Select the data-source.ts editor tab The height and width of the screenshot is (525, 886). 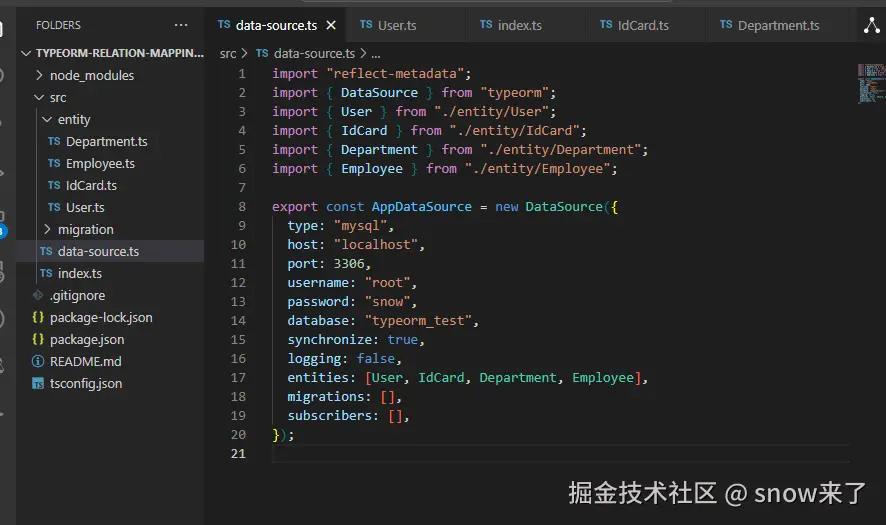(276, 25)
